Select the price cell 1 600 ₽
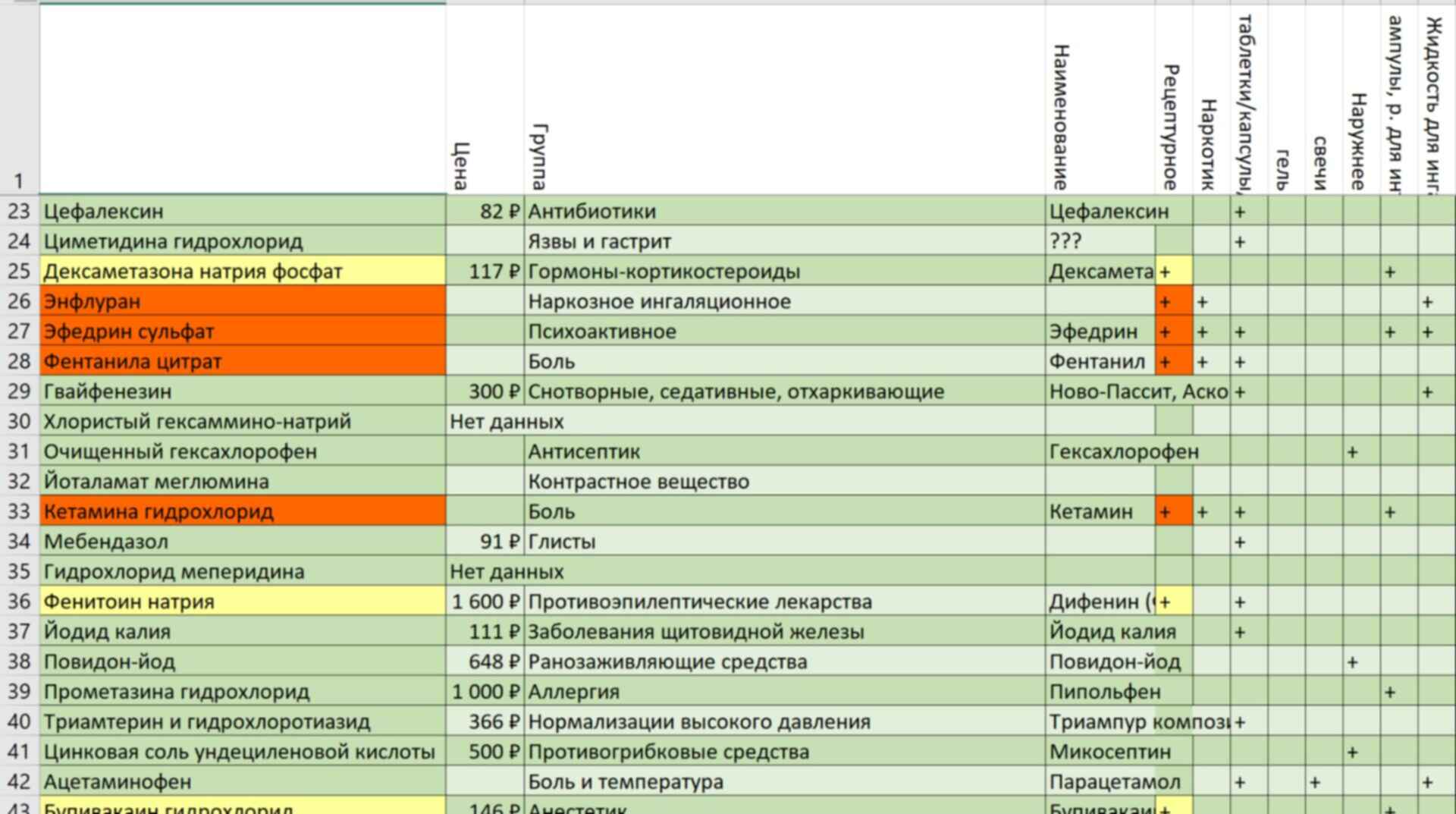 pyautogui.click(x=485, y=602)
